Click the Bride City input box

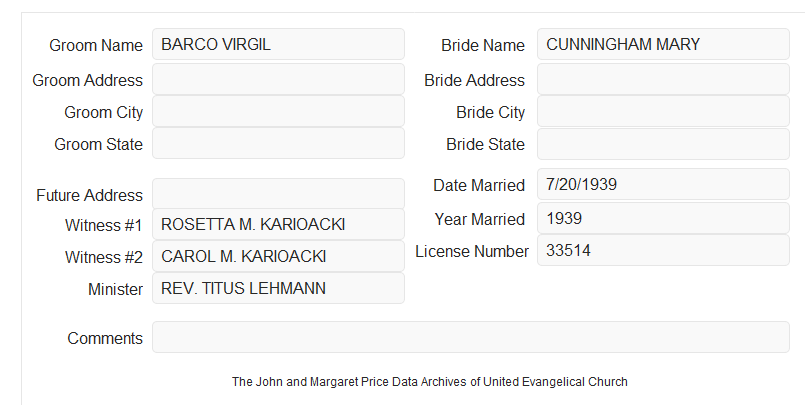[663, 111]
